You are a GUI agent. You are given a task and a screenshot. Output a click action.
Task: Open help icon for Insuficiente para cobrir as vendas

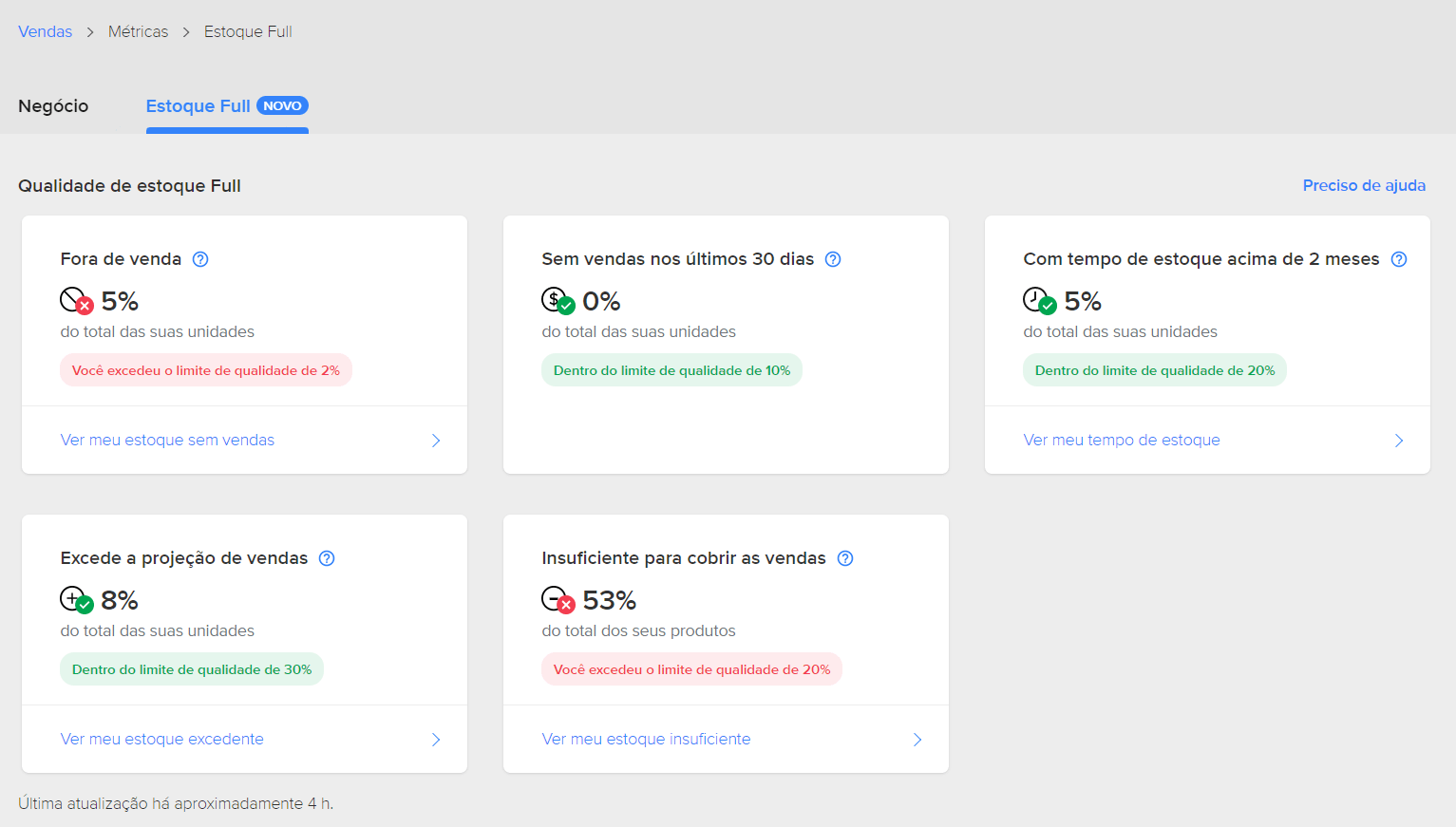(845, 558)
